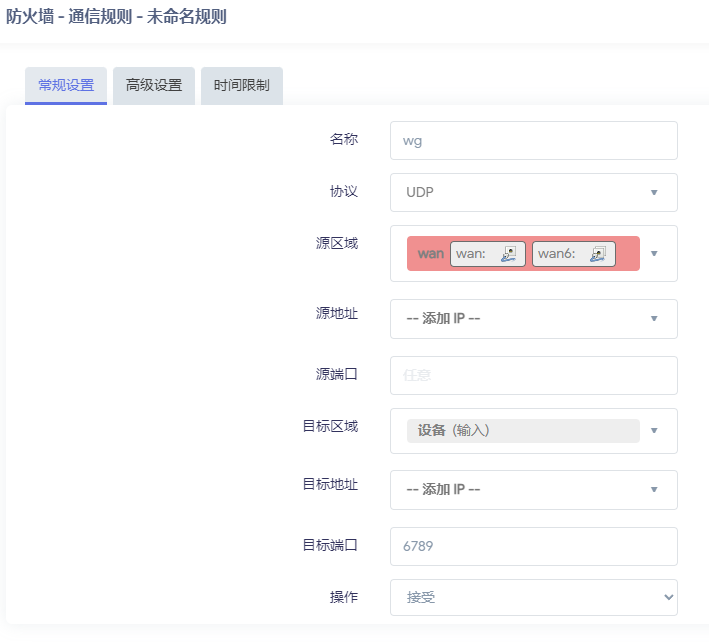Click the 源端口 input field
Screen dimensions: 709x642
534,375
